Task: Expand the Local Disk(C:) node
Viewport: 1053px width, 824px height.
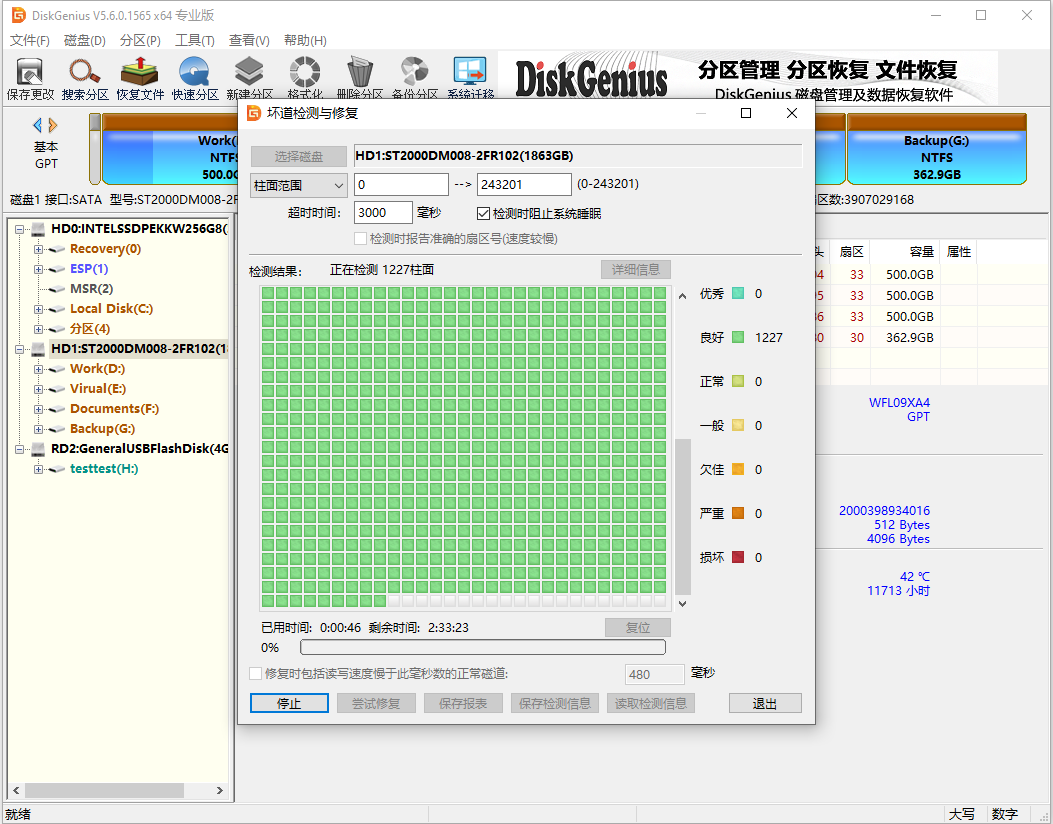Action: click(x=38, y=310)
